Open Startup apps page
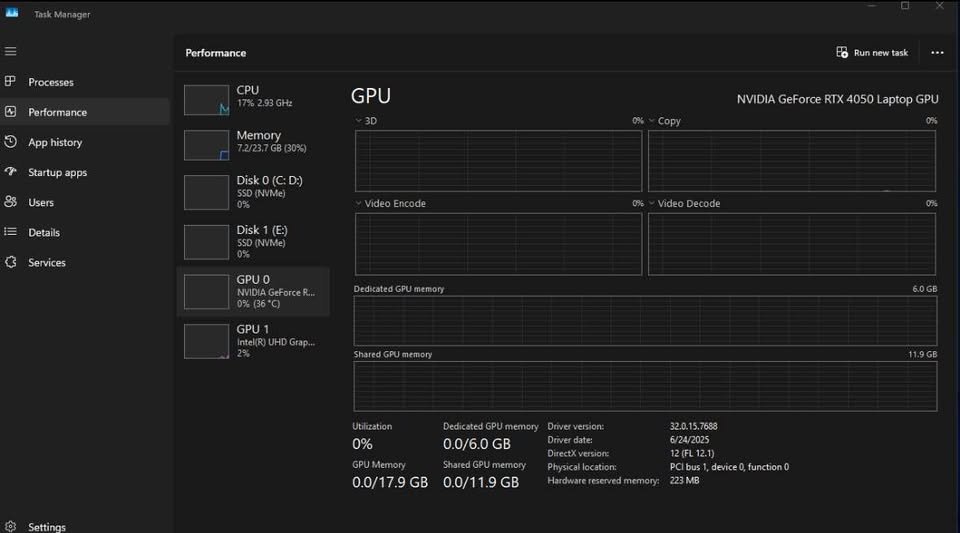 pyautogui.click(x=58, y=173)
